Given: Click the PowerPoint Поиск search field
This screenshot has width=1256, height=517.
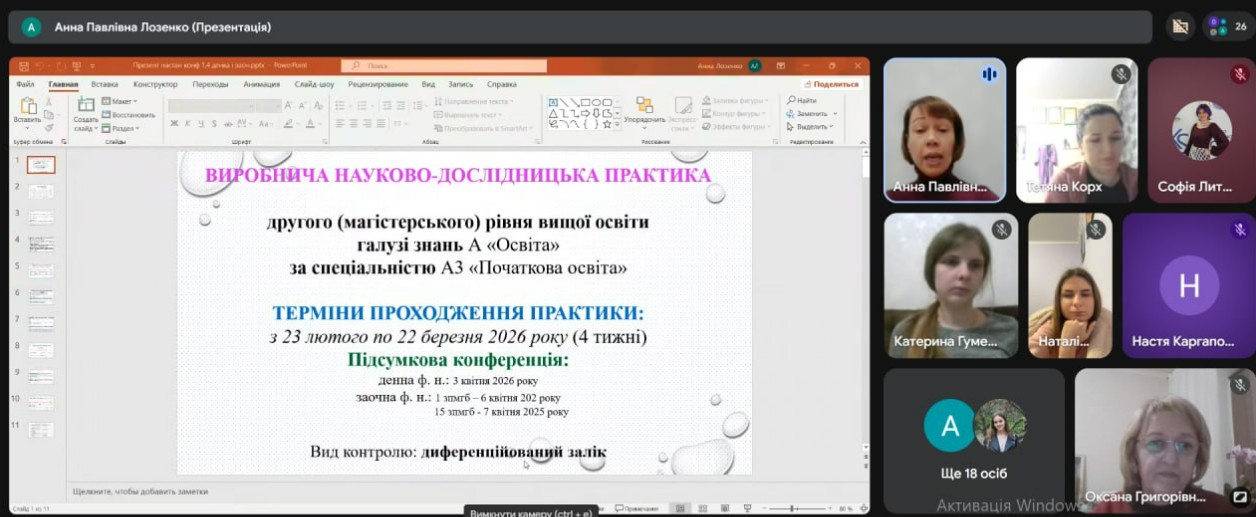Looking at the screenshot, I should (x=444, y=66).
